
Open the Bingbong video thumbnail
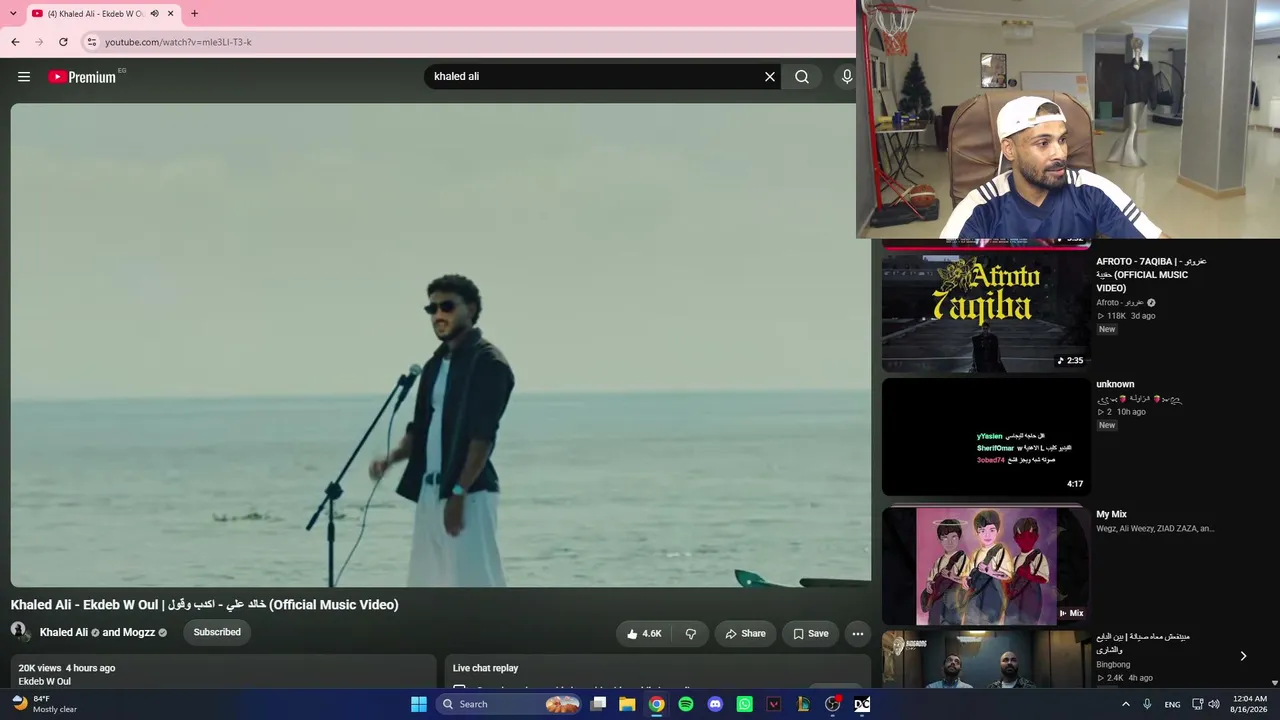pyautogui.click(x=985, y=659)
